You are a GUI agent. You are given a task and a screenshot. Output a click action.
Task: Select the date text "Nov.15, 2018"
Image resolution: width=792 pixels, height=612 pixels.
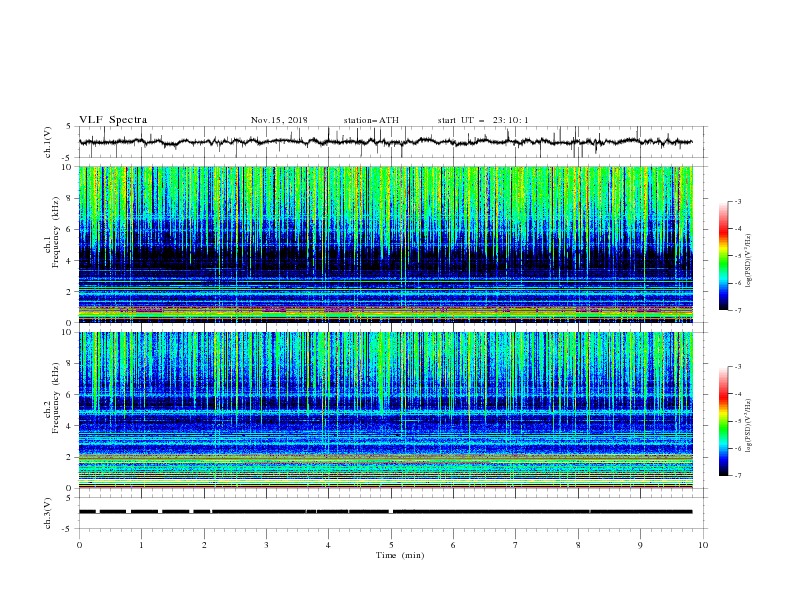279,121
